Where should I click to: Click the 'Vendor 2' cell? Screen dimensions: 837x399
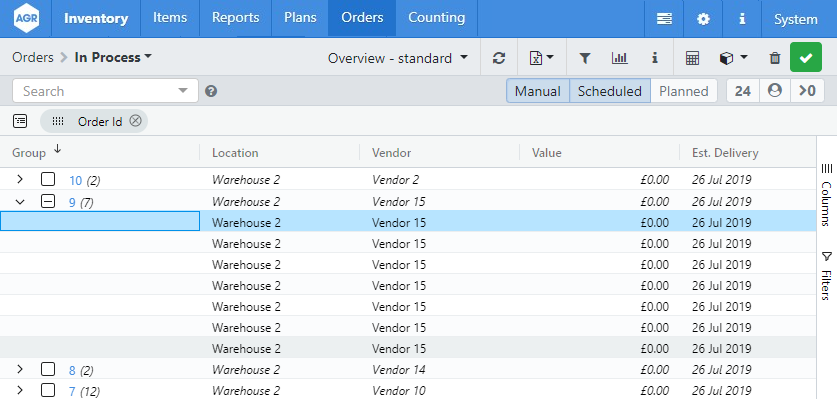pos(439,179)
